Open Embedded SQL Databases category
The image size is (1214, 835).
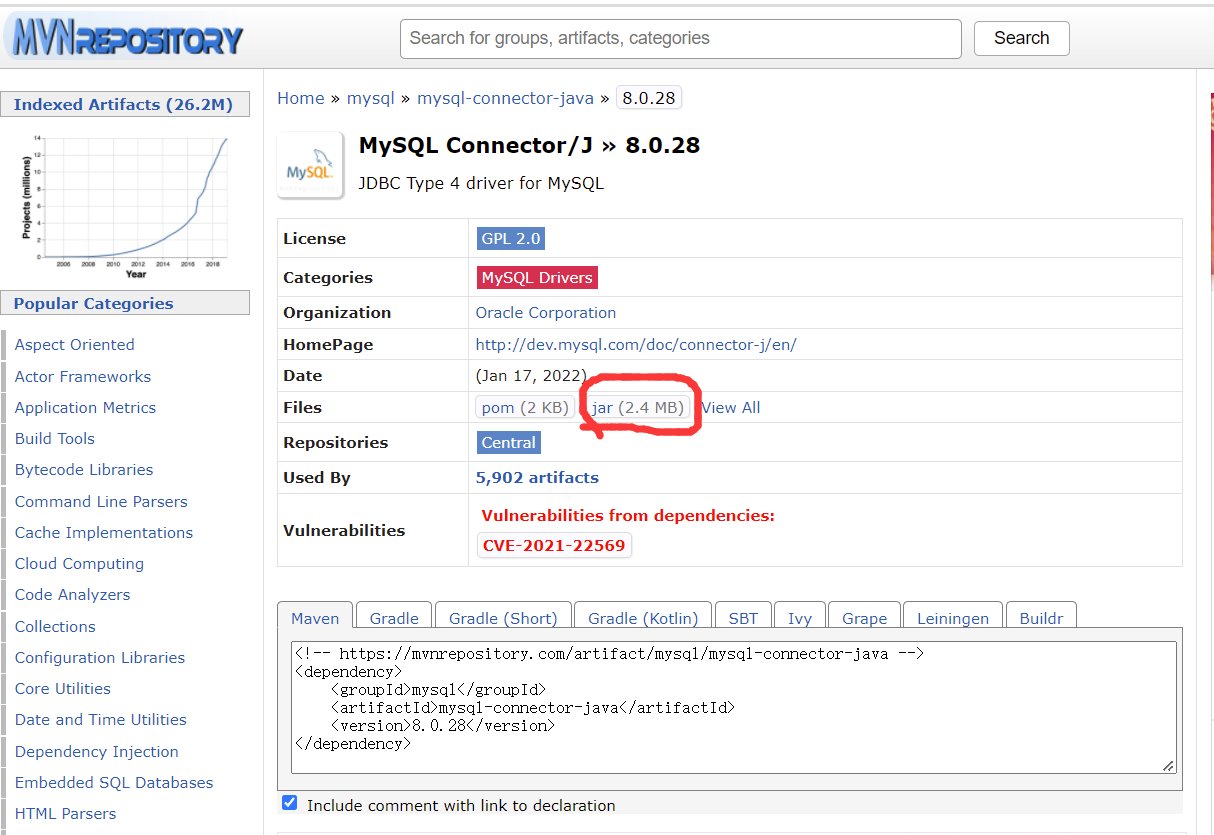coord(114,783)
